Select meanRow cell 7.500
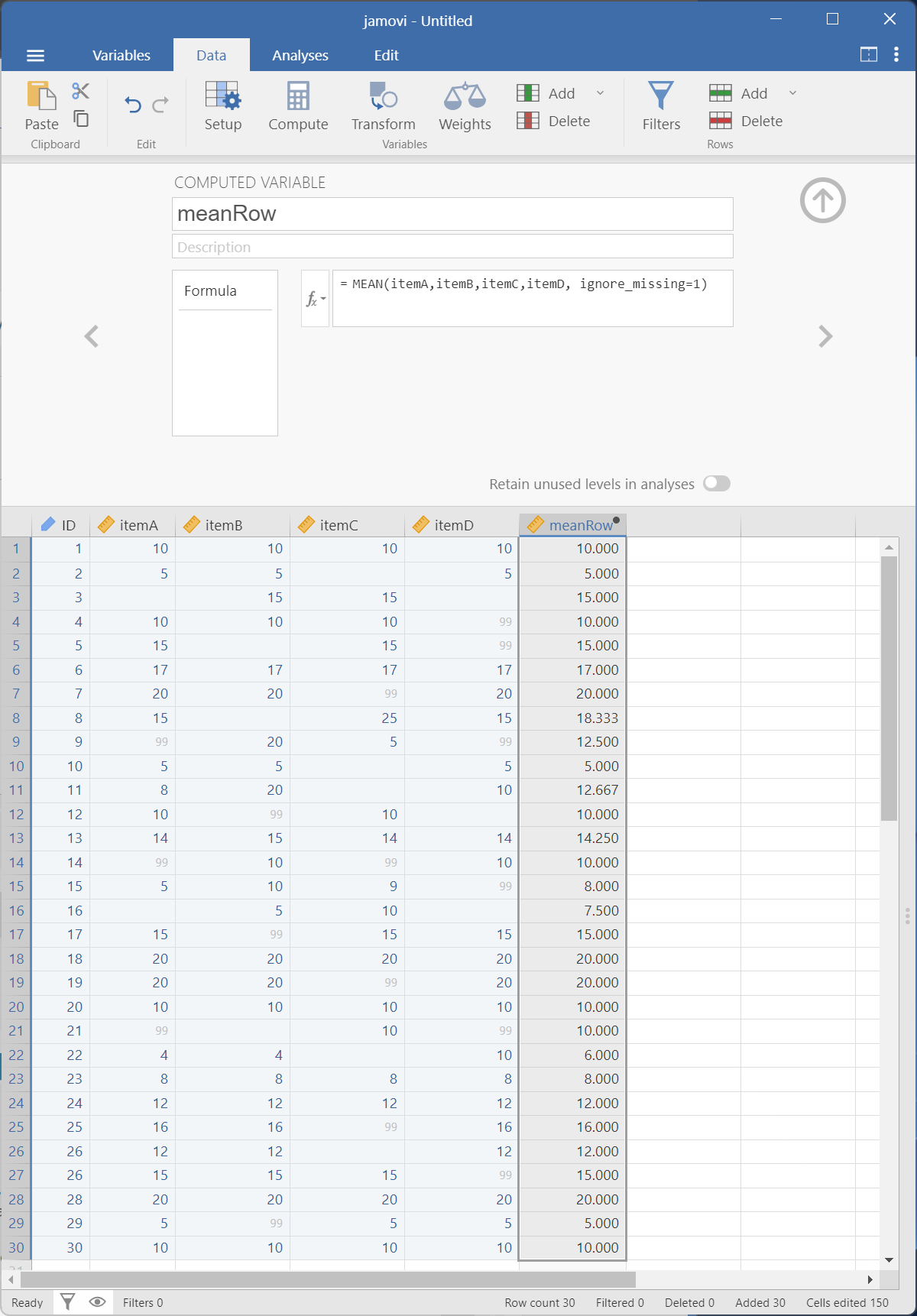This screenshot has height=1316, width=917. [x=572, y=911]
